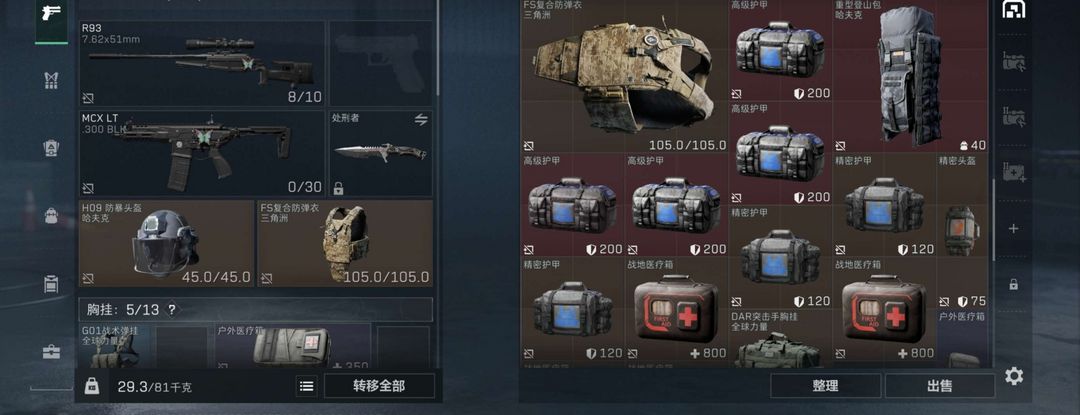Select the R93 sniper rifle slot
Viewport: 1080px width, 415px height.
(x=202, y=63)
